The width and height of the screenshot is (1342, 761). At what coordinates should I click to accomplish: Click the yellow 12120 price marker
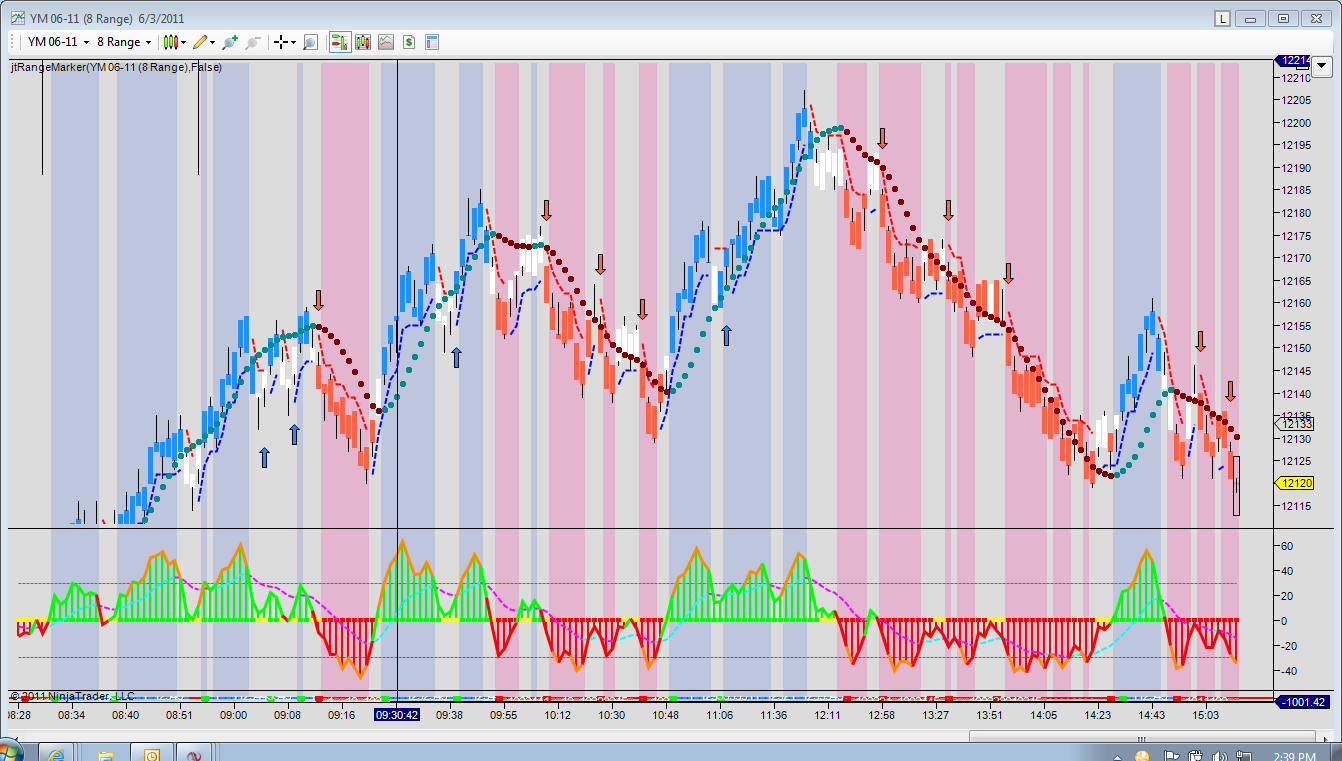[x=1297, y=483]
